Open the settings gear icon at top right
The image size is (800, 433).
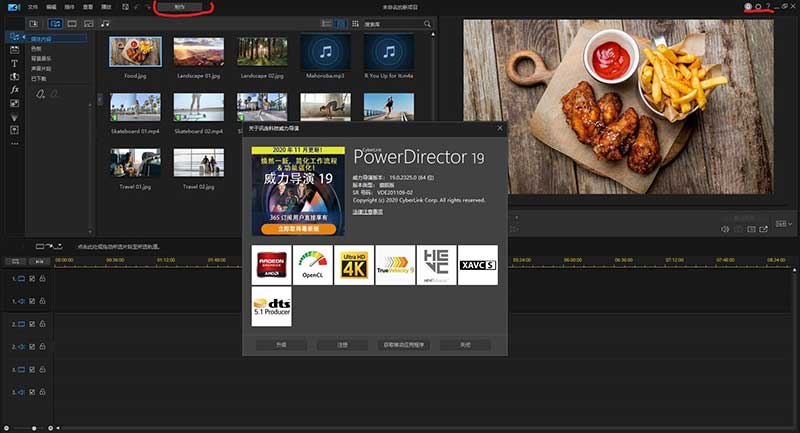[x=758, y=6]
